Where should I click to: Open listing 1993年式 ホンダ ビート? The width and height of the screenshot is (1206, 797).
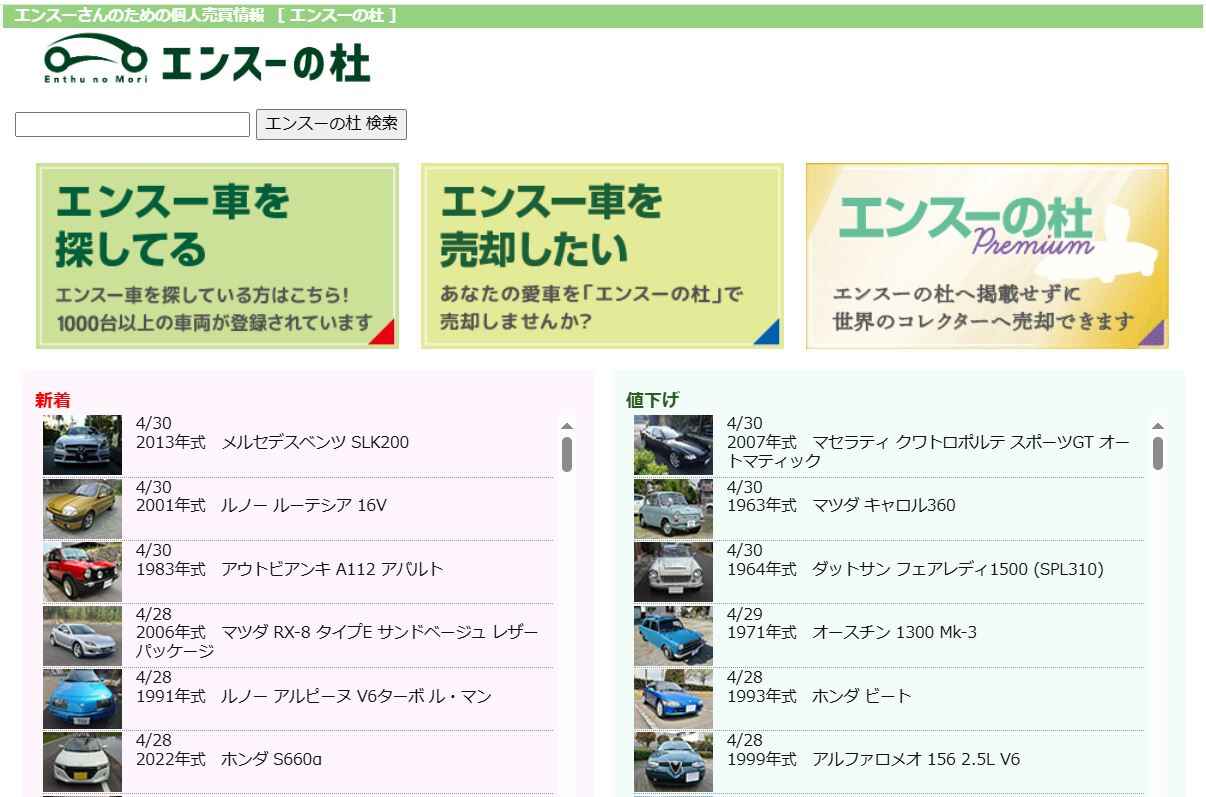click(x=819, y=696)
